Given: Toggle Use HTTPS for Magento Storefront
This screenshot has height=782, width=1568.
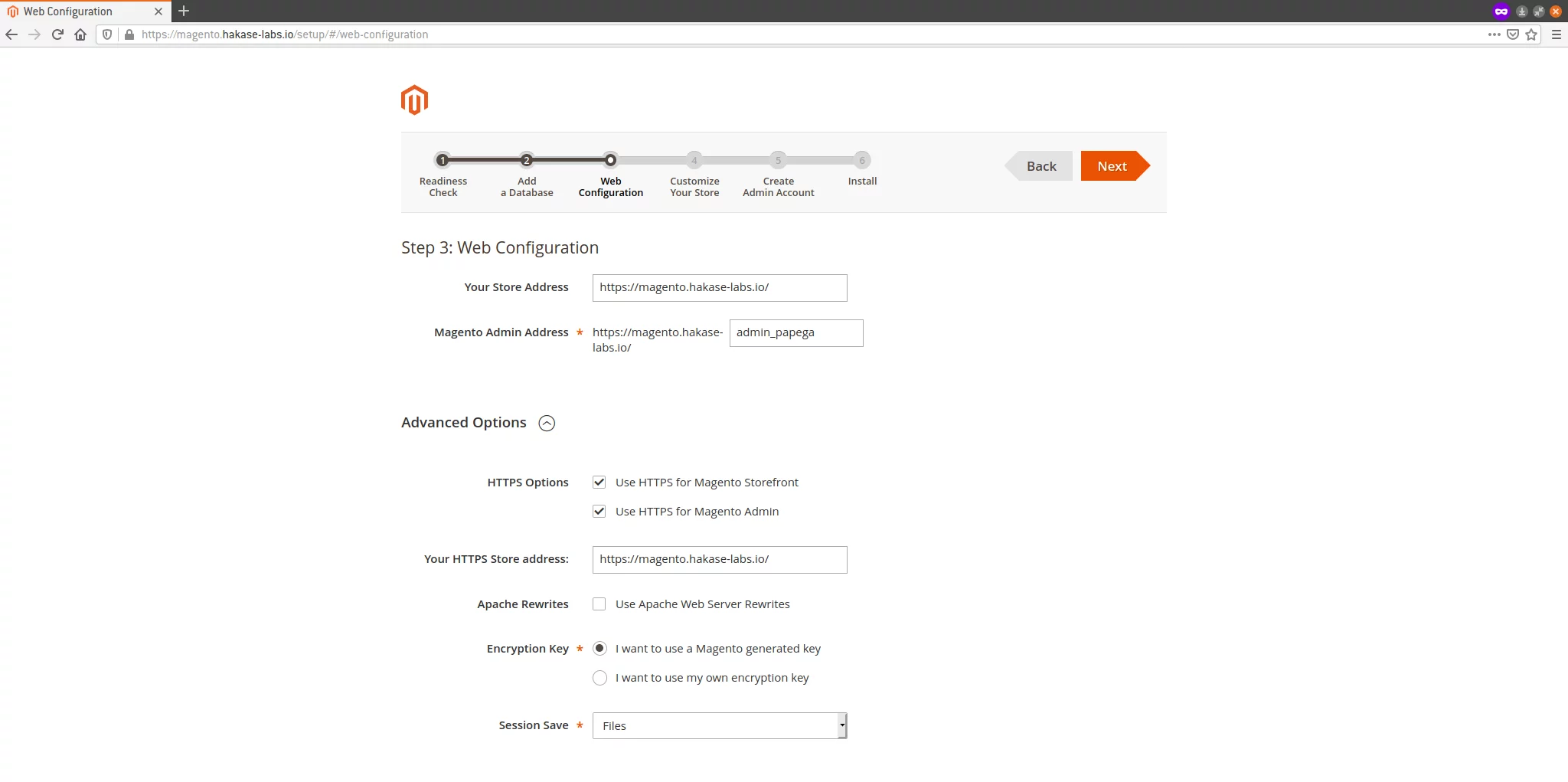Looking at the screenshot, I should (x=599, y=483).
